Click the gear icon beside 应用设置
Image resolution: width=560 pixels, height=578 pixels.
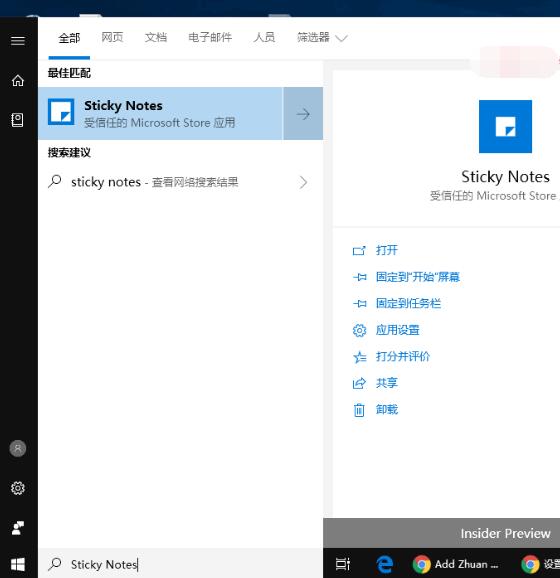point(359,330)
